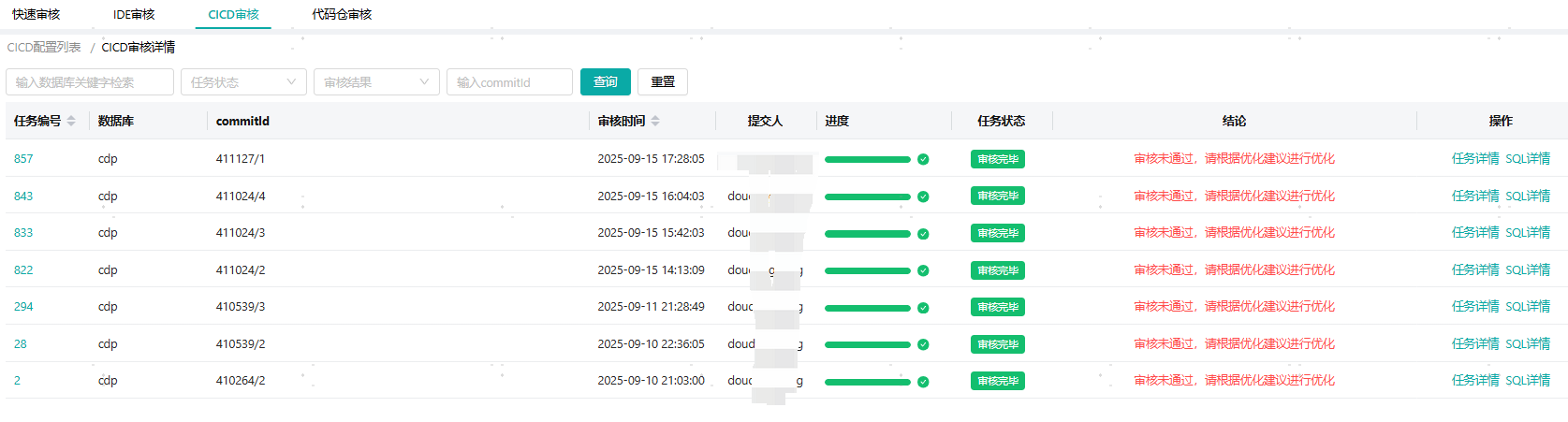Viewport: 1568px width, 422px height.
Task: Click green check icon in task 2 row
Action: (x=923, y=382)
